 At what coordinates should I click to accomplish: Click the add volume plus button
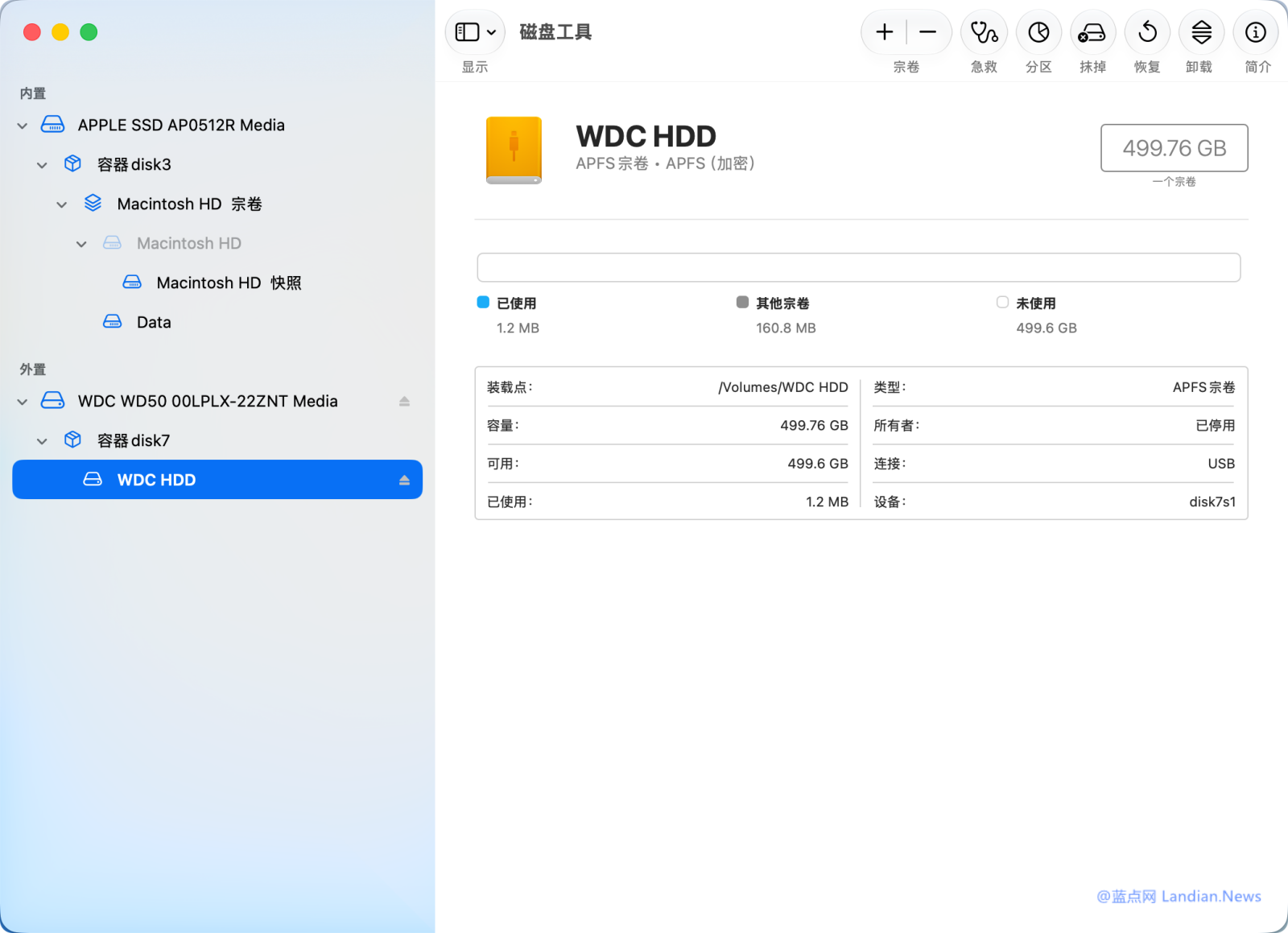885,32
